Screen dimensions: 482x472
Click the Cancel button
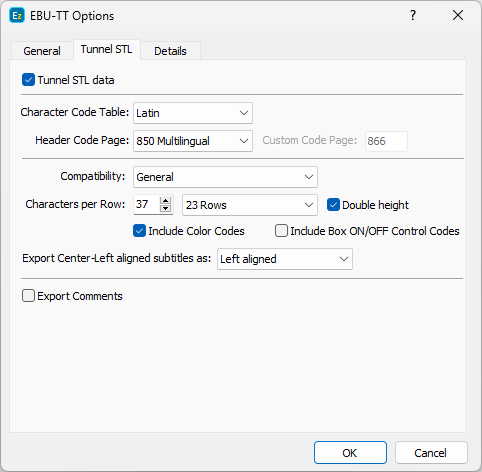[x=431, y=453]
